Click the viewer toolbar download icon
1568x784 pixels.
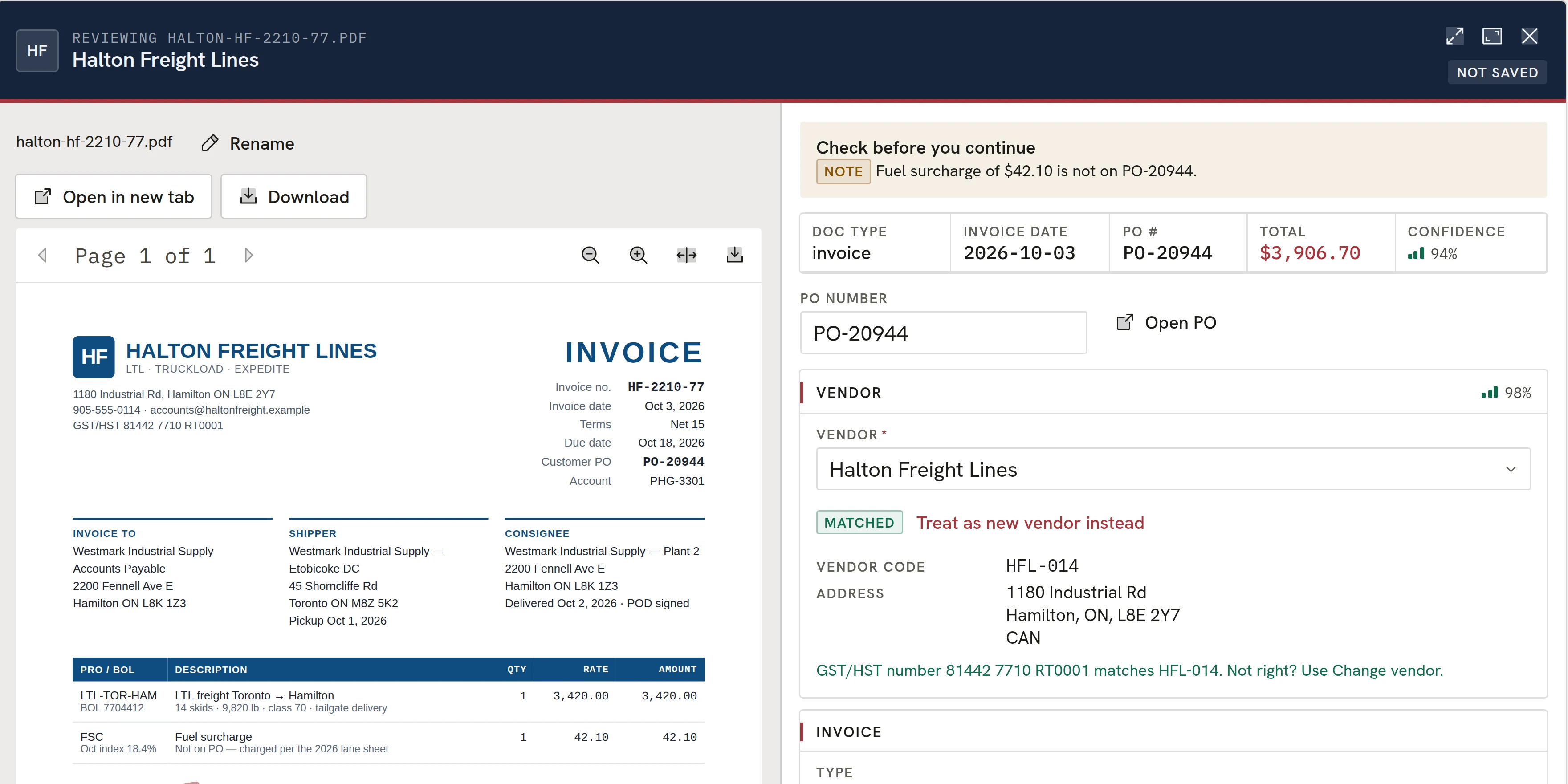(735, 255)
